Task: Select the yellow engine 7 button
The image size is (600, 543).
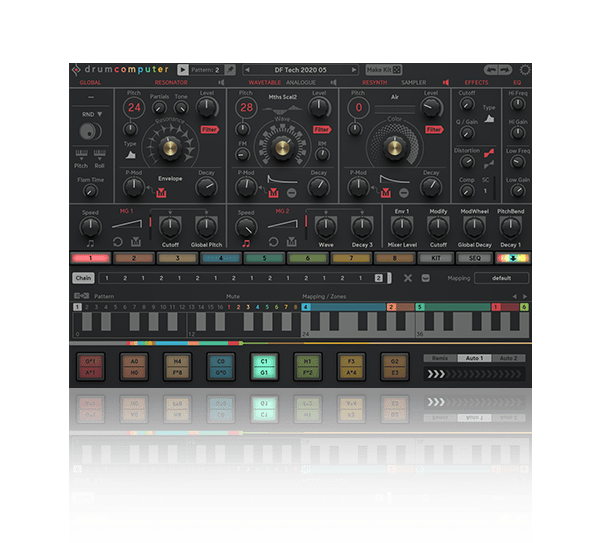Action: click(351, 258)
